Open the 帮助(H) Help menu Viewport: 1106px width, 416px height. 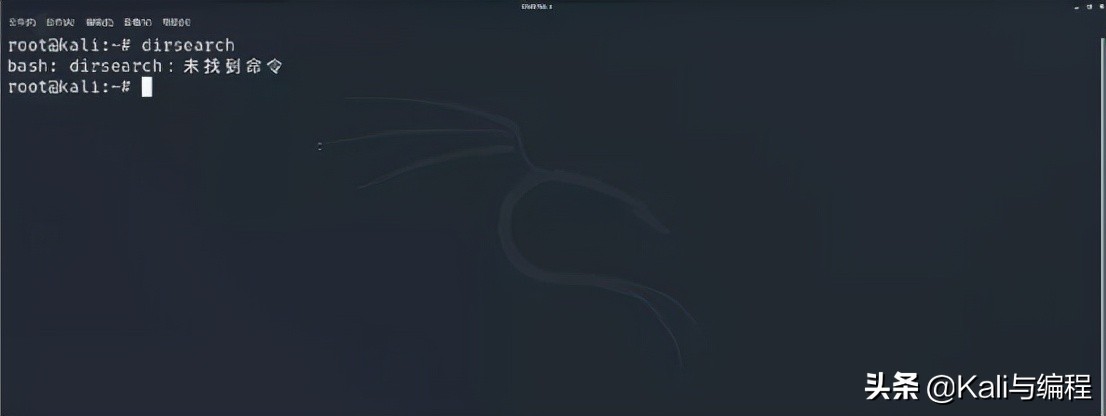pyautogui.click(x=176, y=22)
